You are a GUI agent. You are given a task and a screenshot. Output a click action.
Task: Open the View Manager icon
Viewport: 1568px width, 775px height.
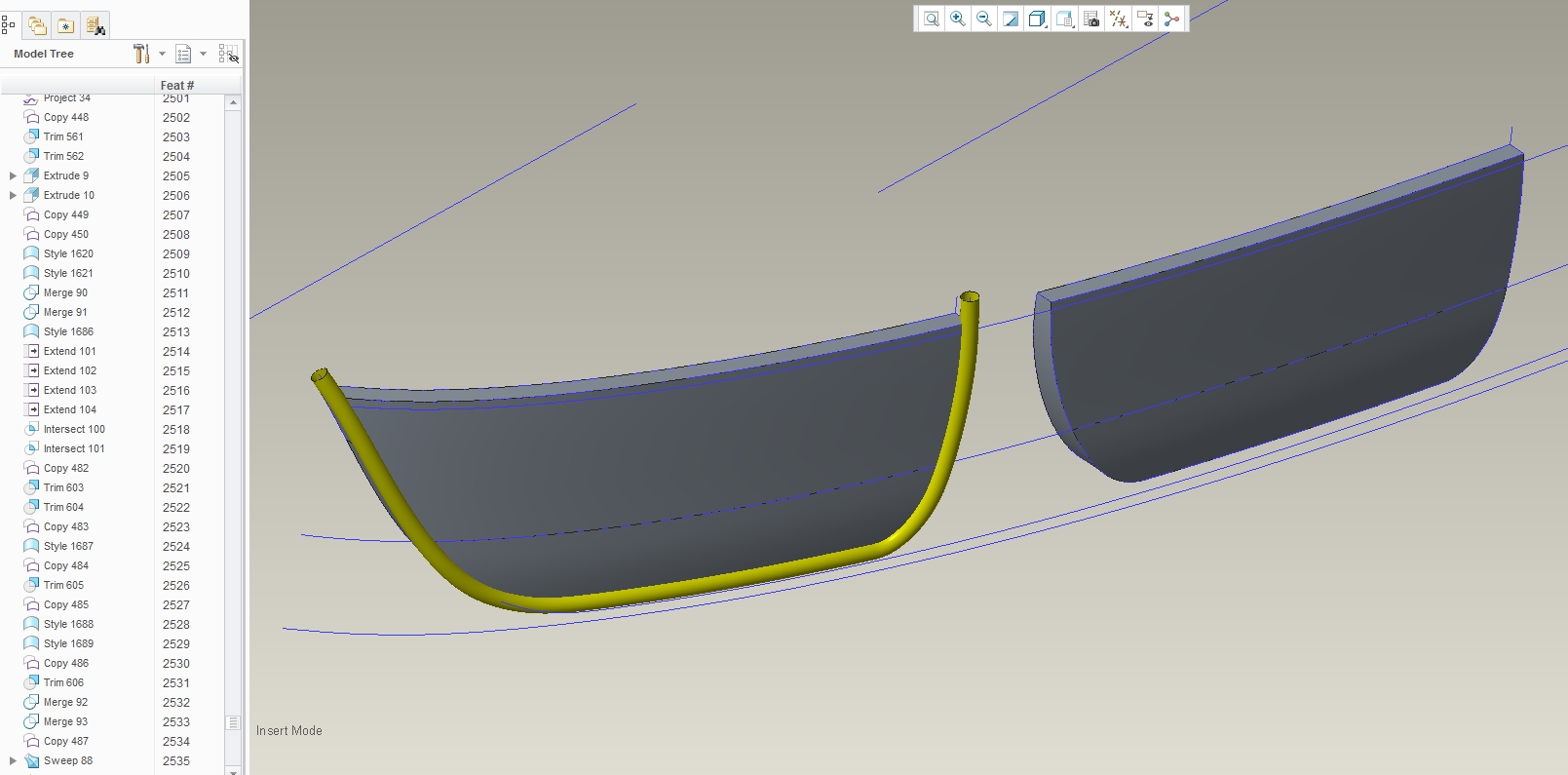pyautogui.click(x=1091, y=19)
